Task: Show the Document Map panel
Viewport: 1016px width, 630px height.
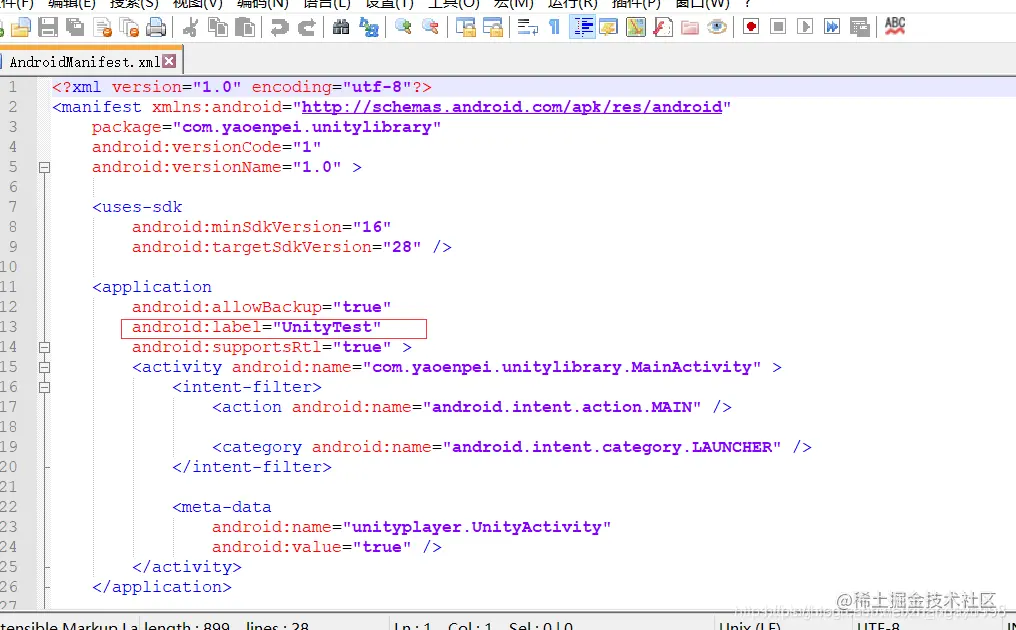Action: pyautogui.click(x=636, y=27)
